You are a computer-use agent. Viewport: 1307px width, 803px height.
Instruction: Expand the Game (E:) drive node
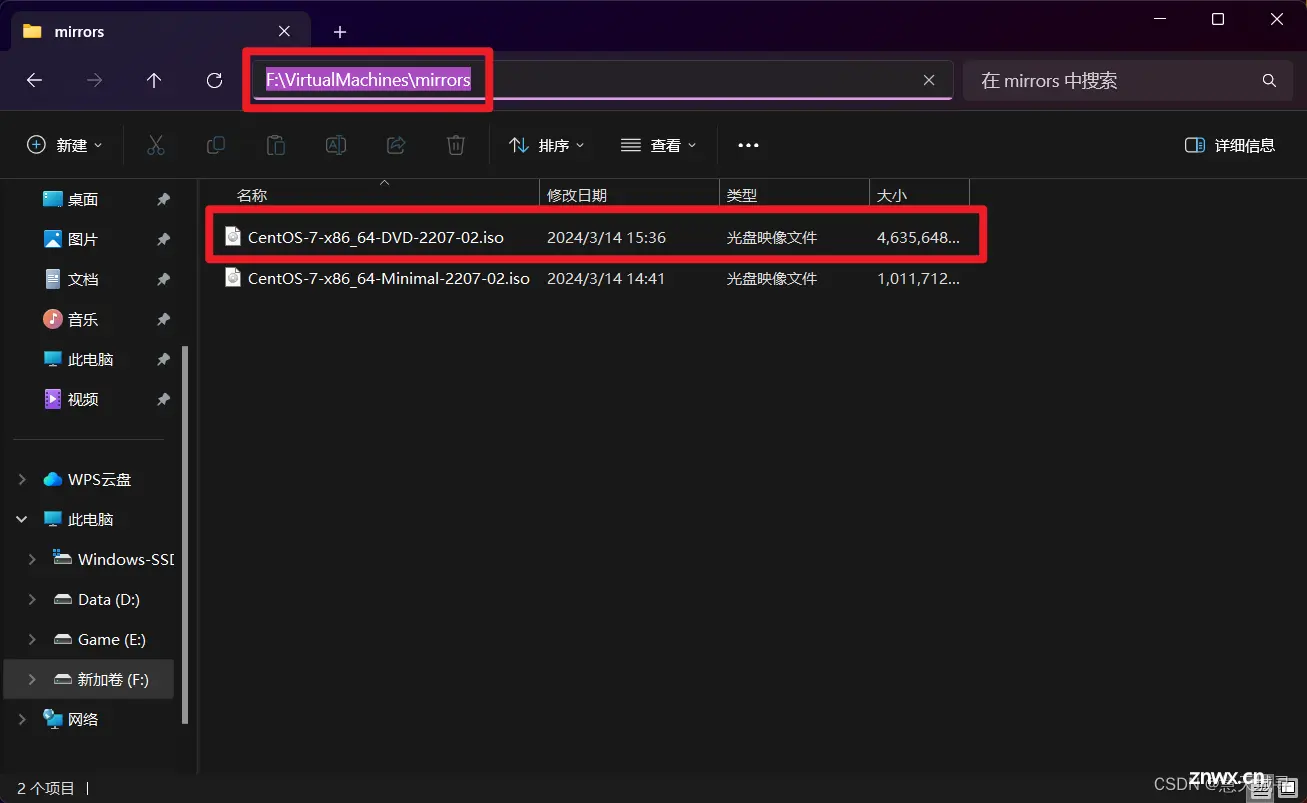[x=32, y=639]
